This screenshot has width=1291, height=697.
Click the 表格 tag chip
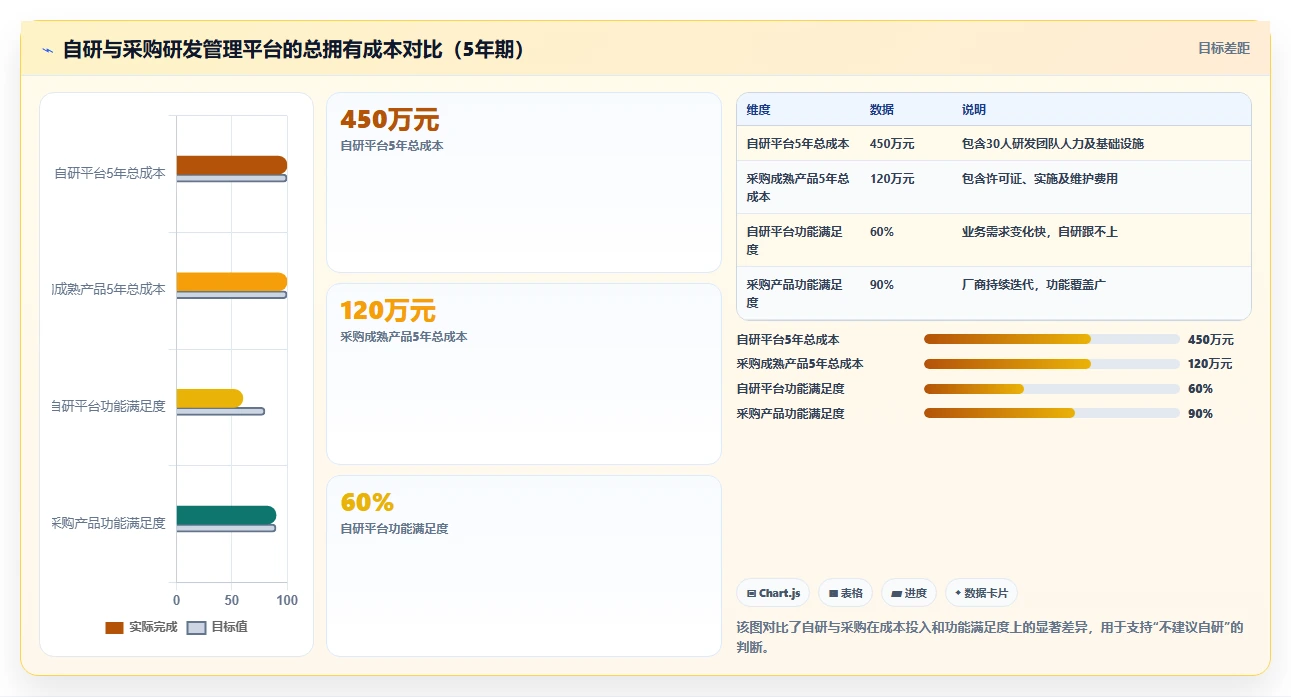coord(845,593)
